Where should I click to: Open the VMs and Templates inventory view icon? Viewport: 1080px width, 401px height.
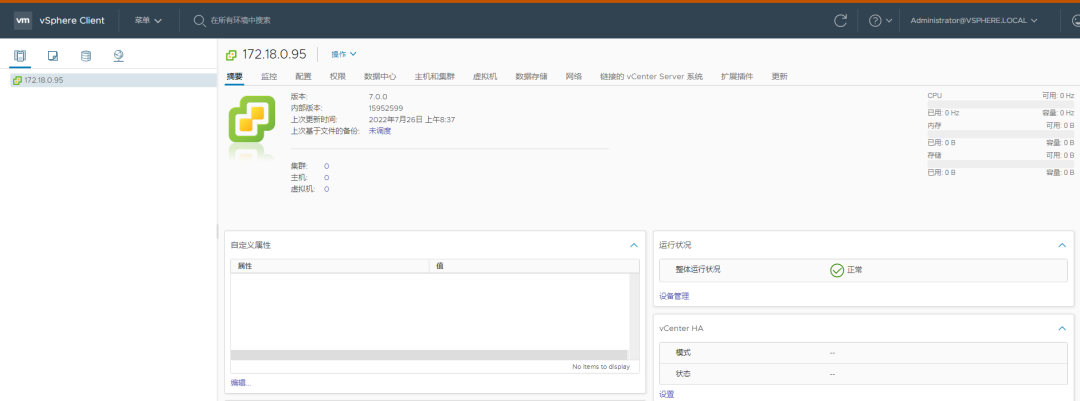click(53, 56)
